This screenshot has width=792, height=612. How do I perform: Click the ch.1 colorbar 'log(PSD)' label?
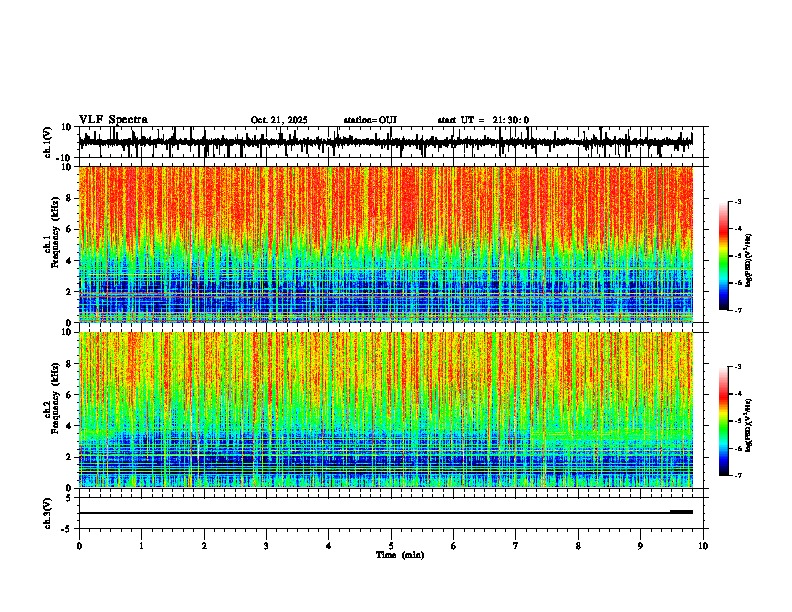[x=749, y=260]
